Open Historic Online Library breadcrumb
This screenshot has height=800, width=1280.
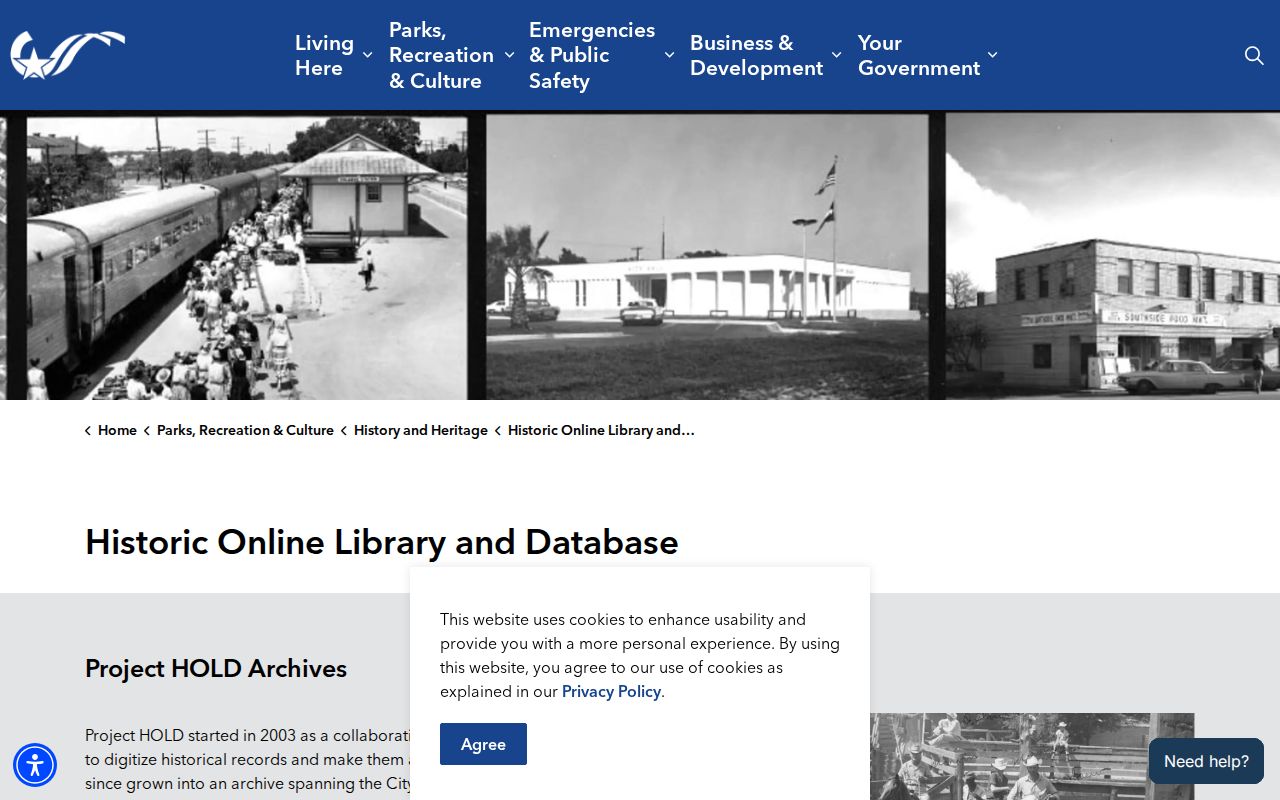(601, 430)
